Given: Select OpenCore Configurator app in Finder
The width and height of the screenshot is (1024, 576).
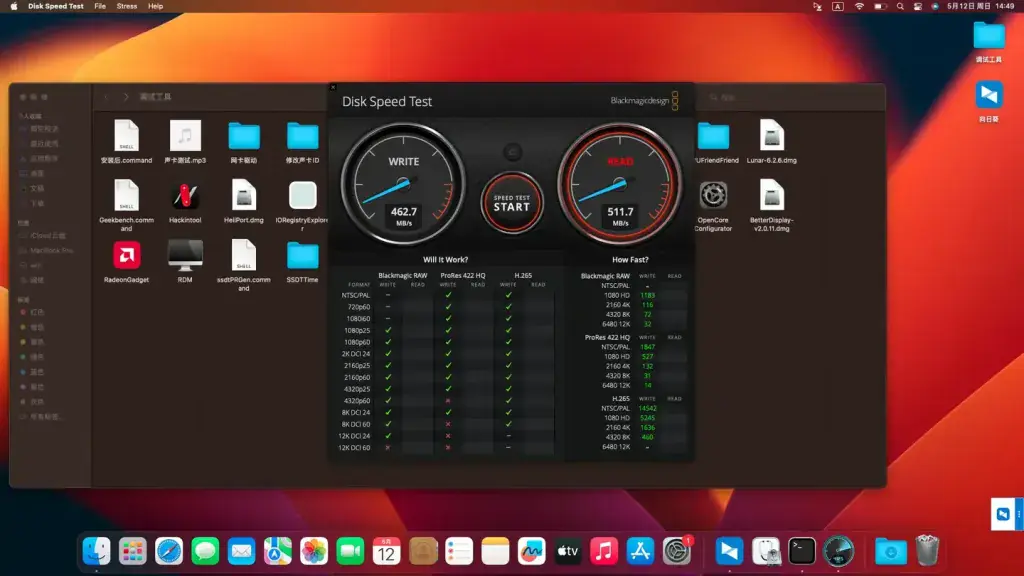Looking at the screenshot, I should [x=713, y=205].
